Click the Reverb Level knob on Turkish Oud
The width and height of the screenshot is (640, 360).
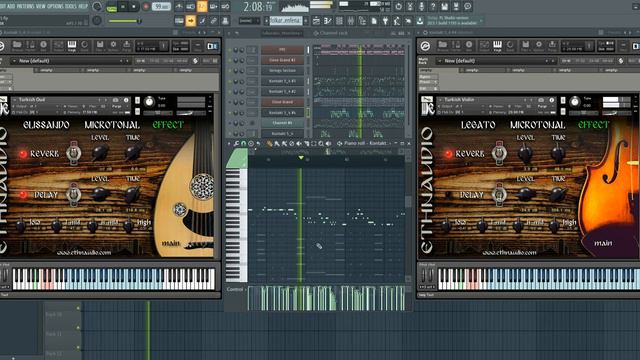(x=99, y=153)
